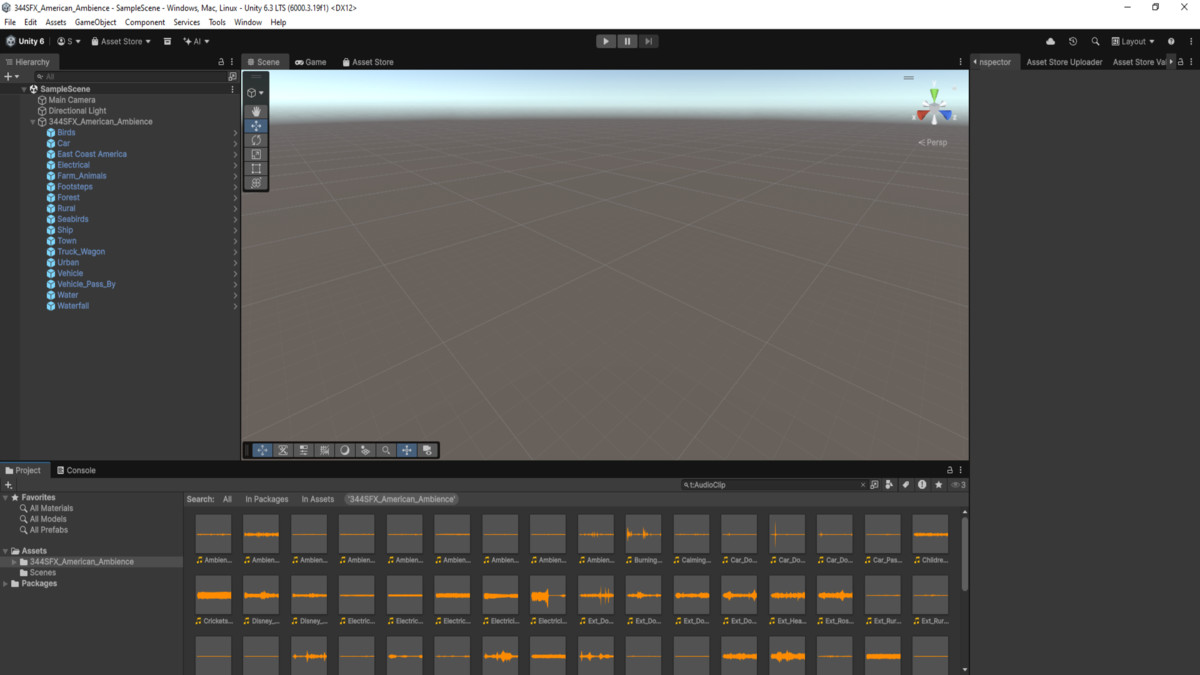This screenshot has width=1200, height=675.
Task: Open the Hierarchy create (+) dropdown
Action: (x=11, y=76)
